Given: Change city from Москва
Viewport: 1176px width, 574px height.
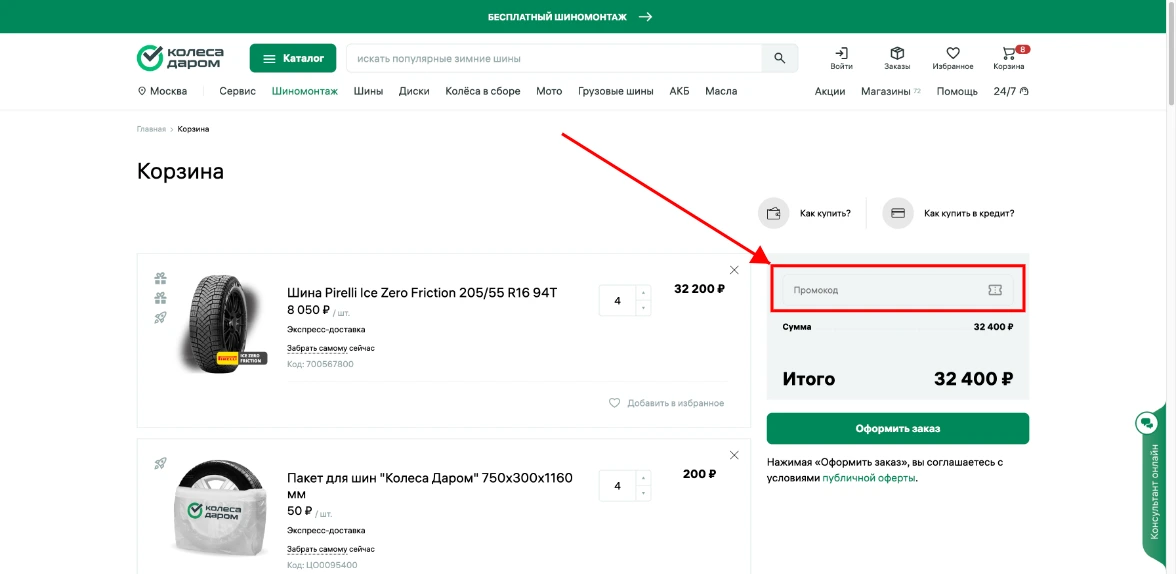Looking at the screenshot, I should 162,91.
